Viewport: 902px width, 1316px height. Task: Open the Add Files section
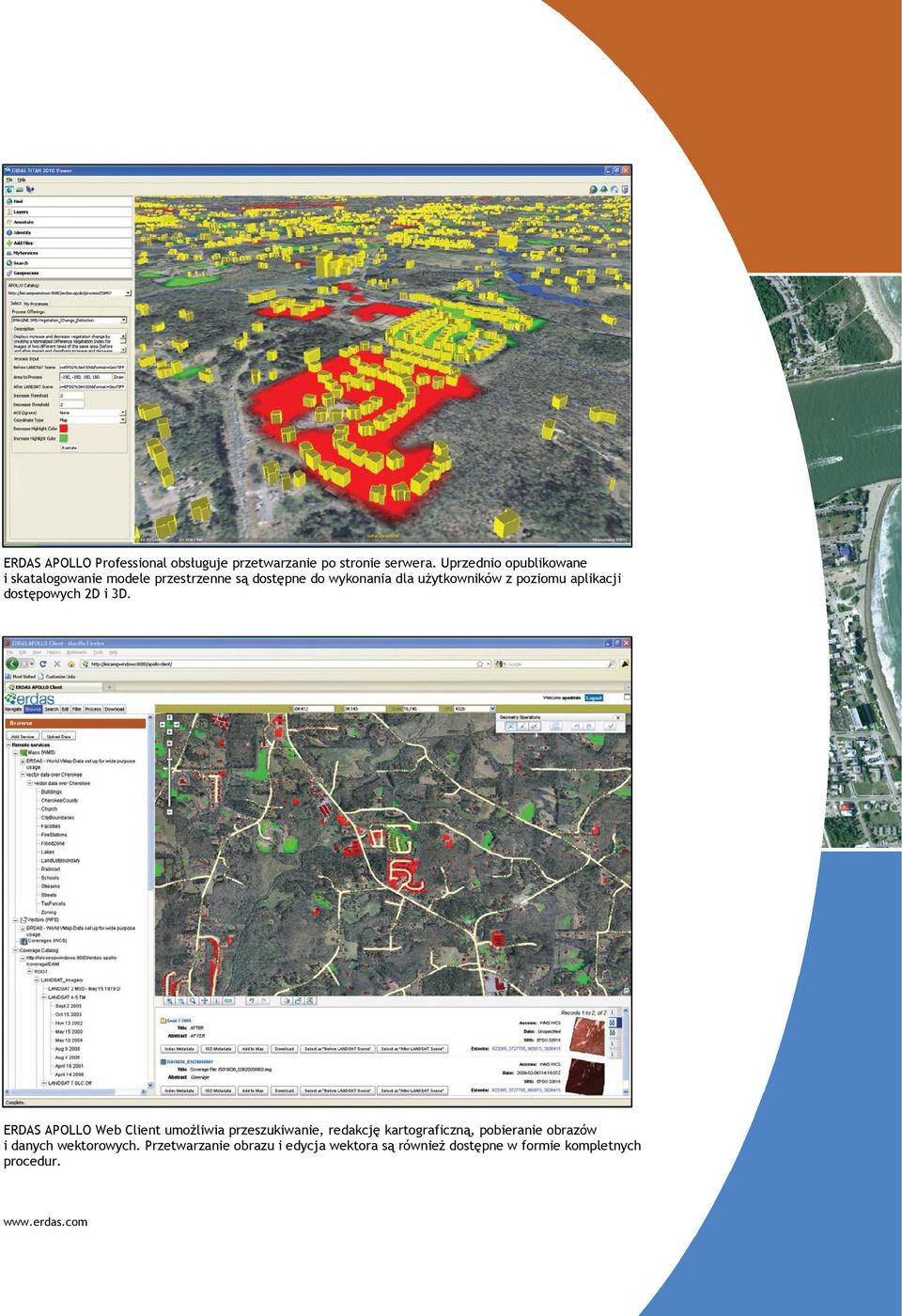[x=69, y=243]
